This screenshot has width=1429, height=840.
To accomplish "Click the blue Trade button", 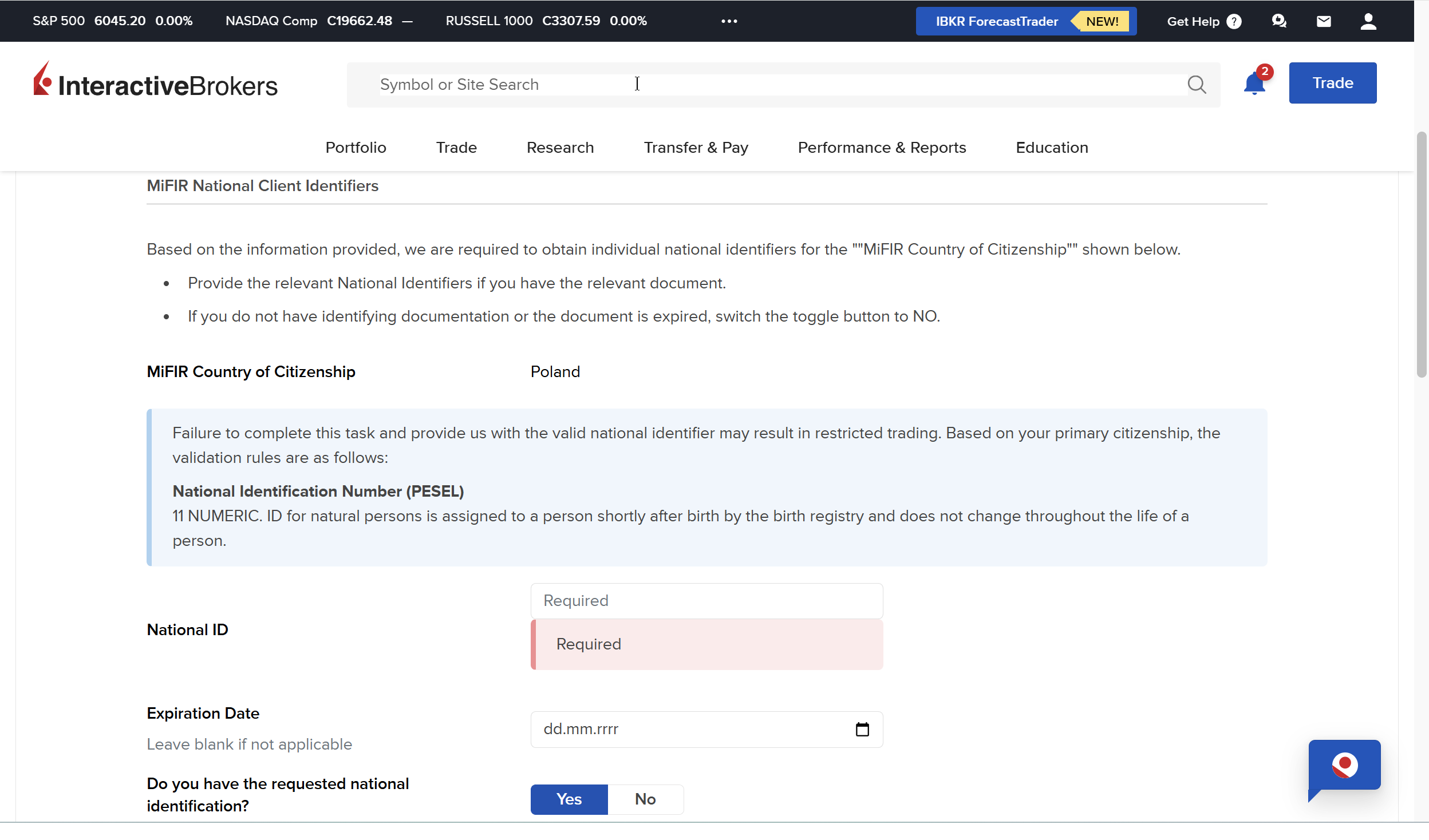I will pyautogui.click(x=1332, y=83).
